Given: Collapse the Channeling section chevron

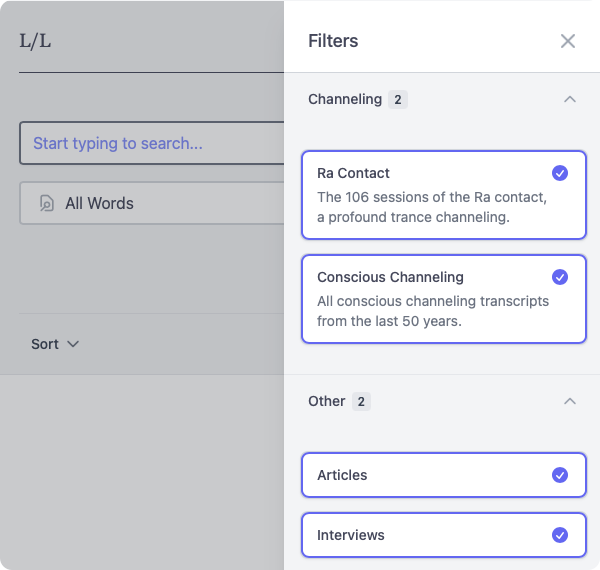Looking at the screenshot, I should pos(570,100).
